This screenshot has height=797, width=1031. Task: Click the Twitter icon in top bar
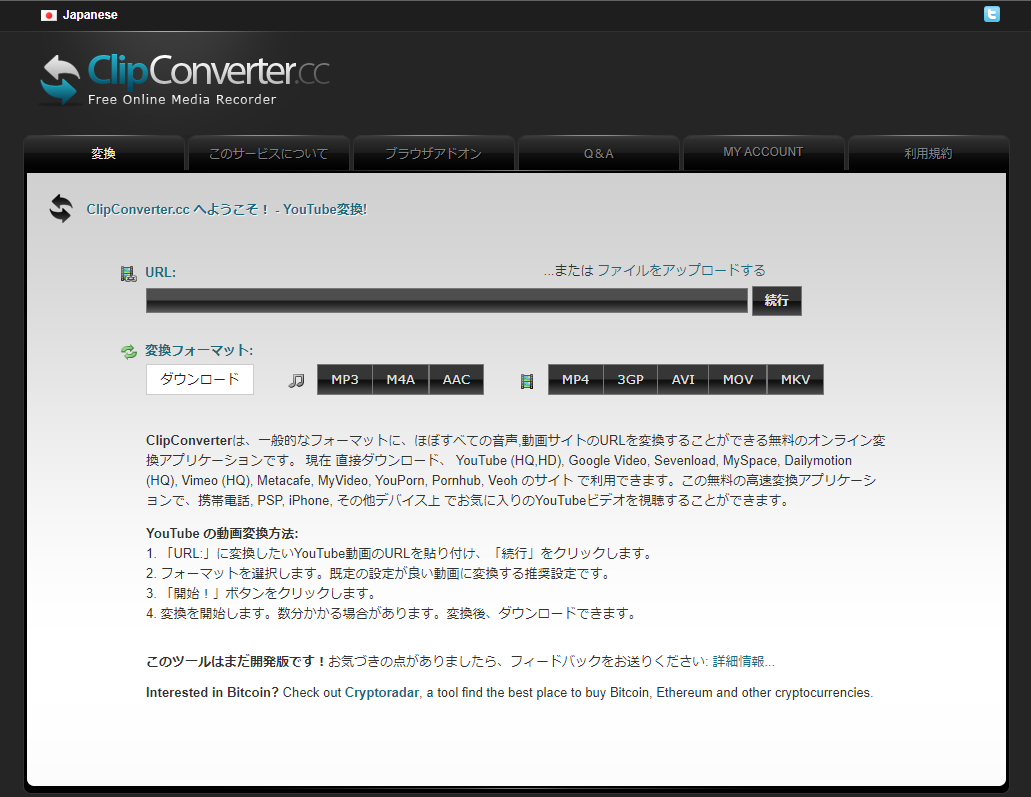[992, 14]
